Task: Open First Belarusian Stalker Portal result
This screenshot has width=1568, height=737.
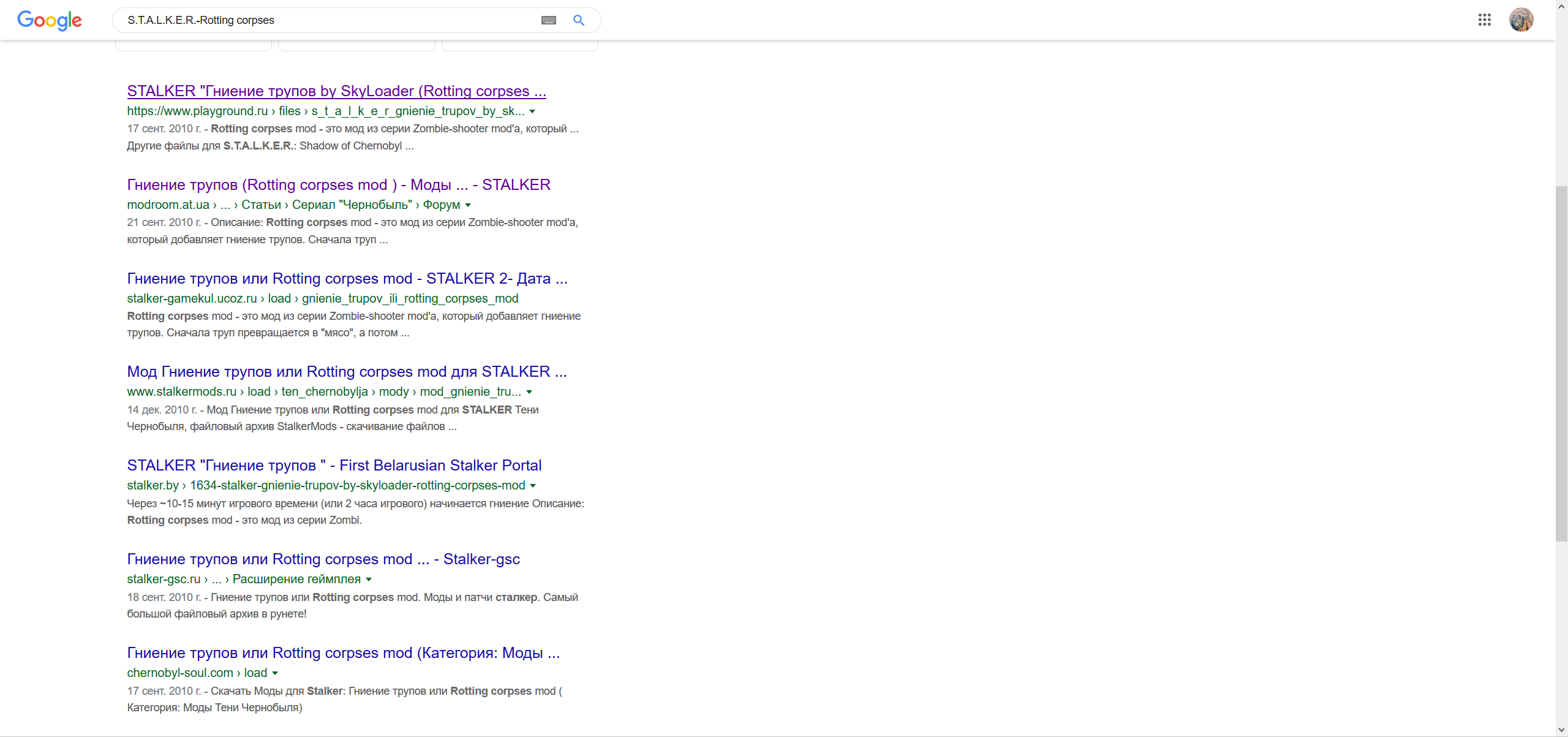Action: pos(334,466)
